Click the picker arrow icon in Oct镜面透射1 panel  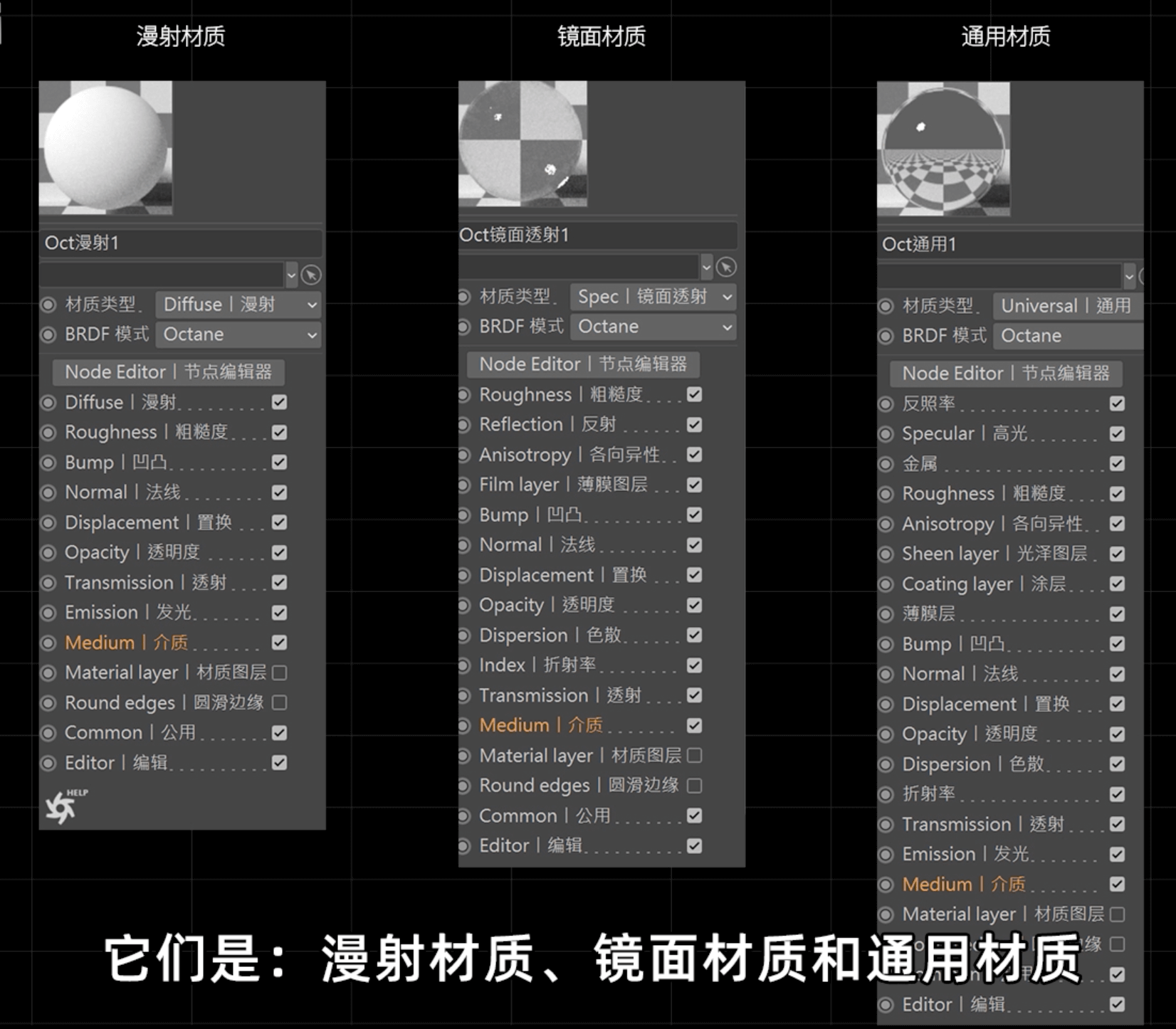click(725, 267)
